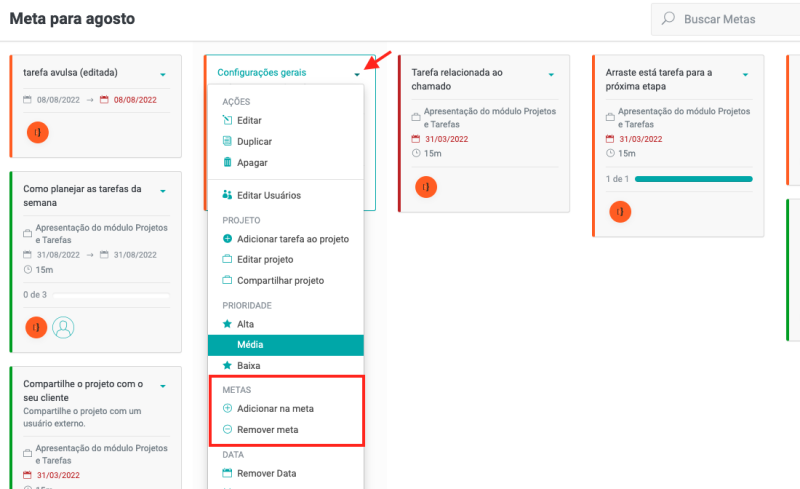Image resolution: width=800 pixels, height=489 pixels.
Task: Collapse the Configurações gerais dropdown arrow
Action: click(357, 74)
